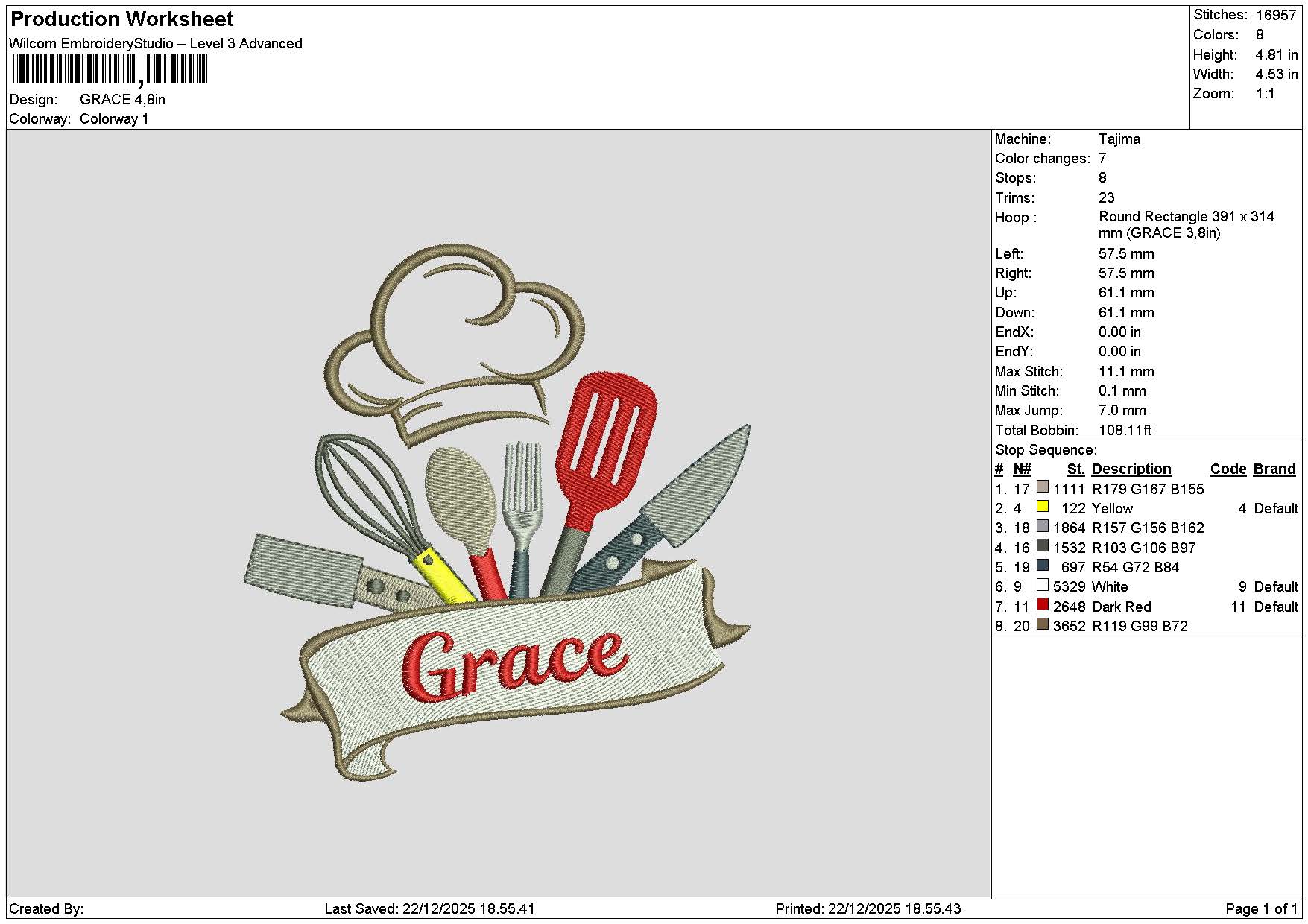
Task: Click the Zoom value 1:1
Action: point(1266,93)
